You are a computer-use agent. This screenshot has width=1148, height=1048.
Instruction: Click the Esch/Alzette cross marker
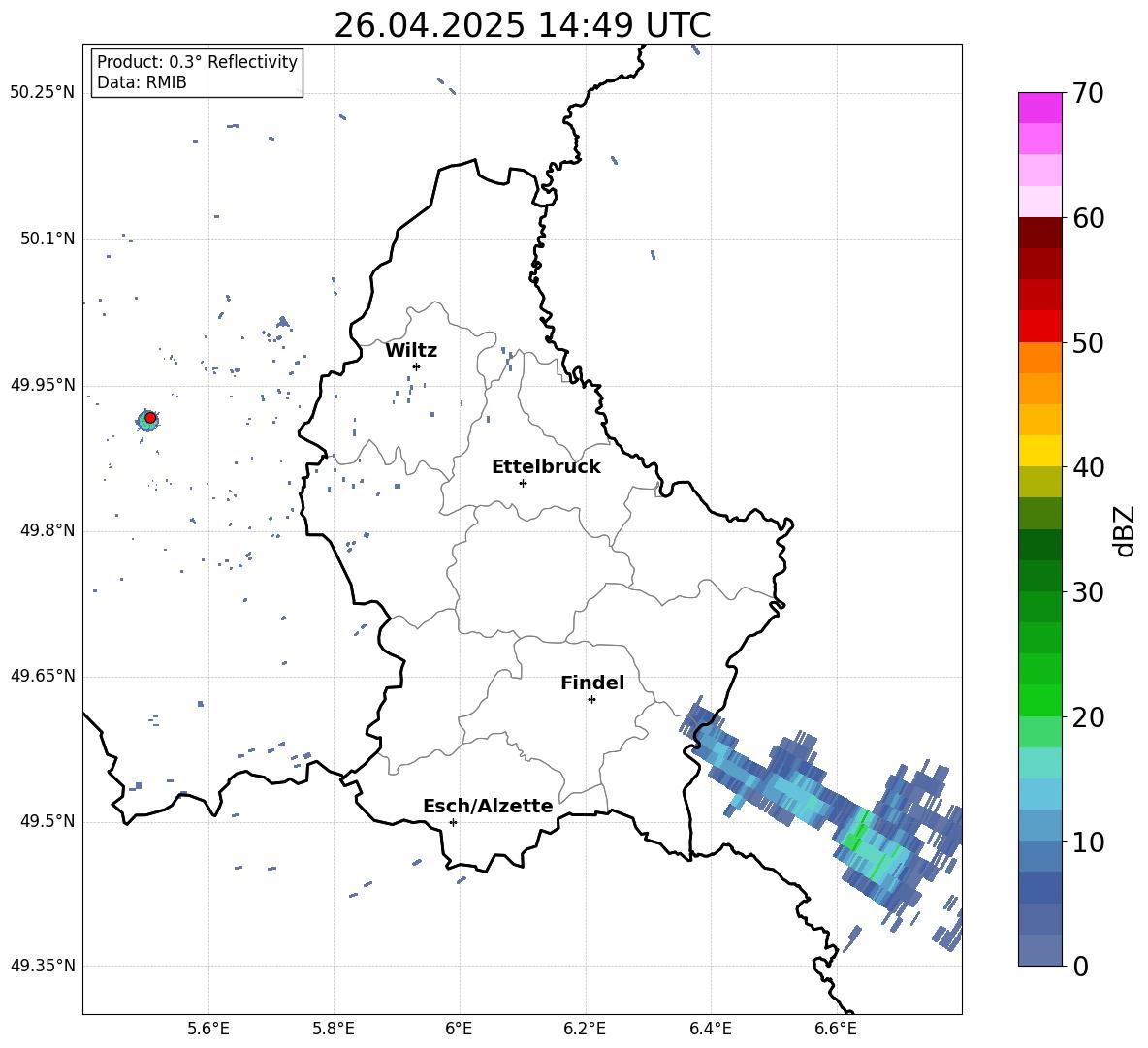[453, 822]
